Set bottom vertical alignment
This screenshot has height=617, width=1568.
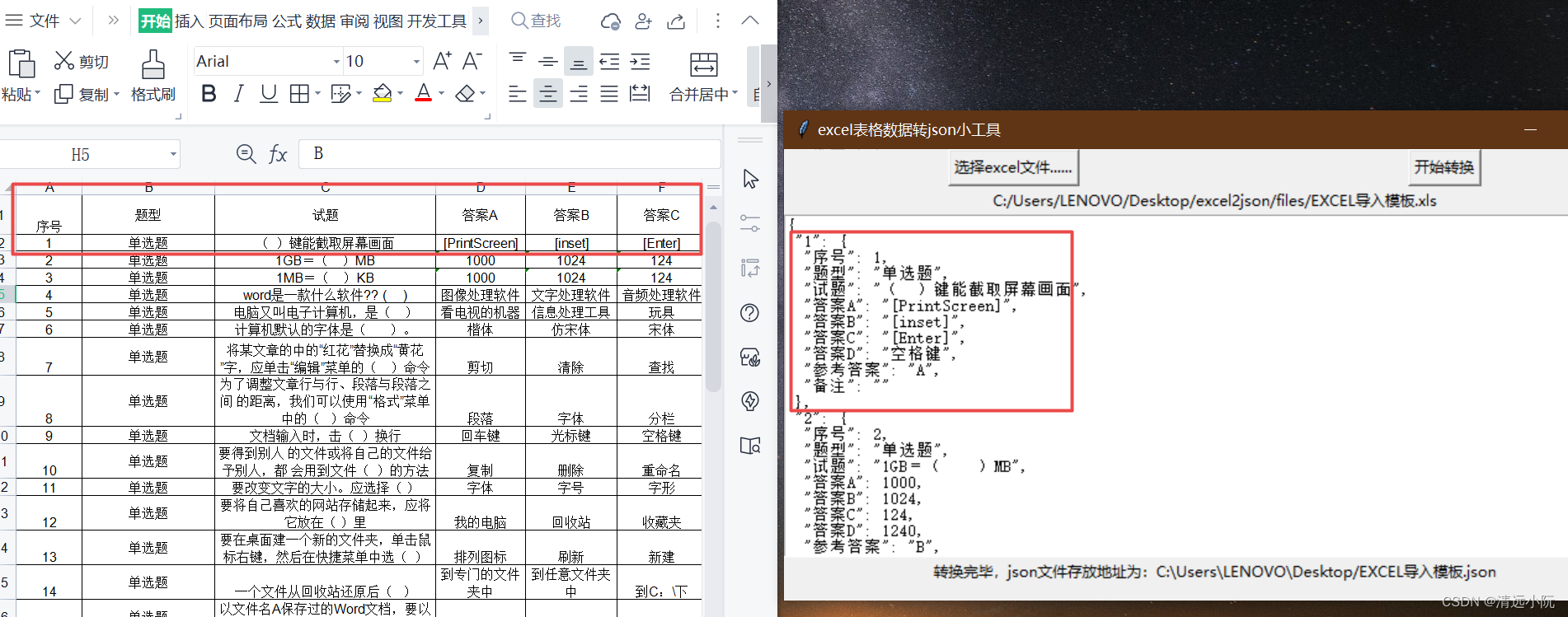tap(579, 61)
